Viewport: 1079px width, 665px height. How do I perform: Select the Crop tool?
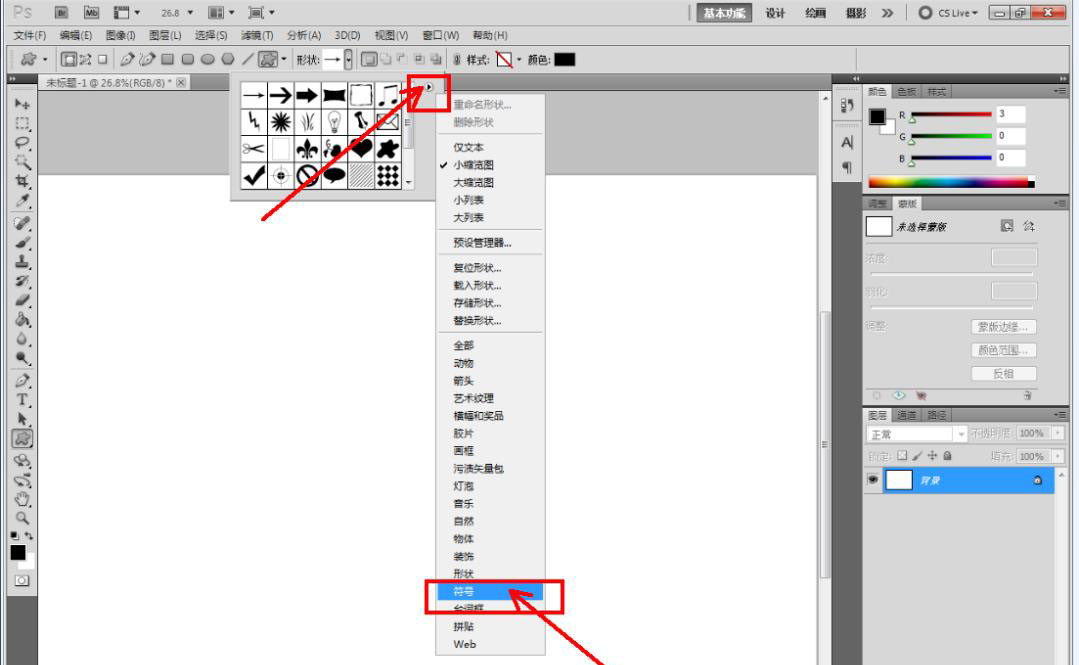[x=22, y=181]
